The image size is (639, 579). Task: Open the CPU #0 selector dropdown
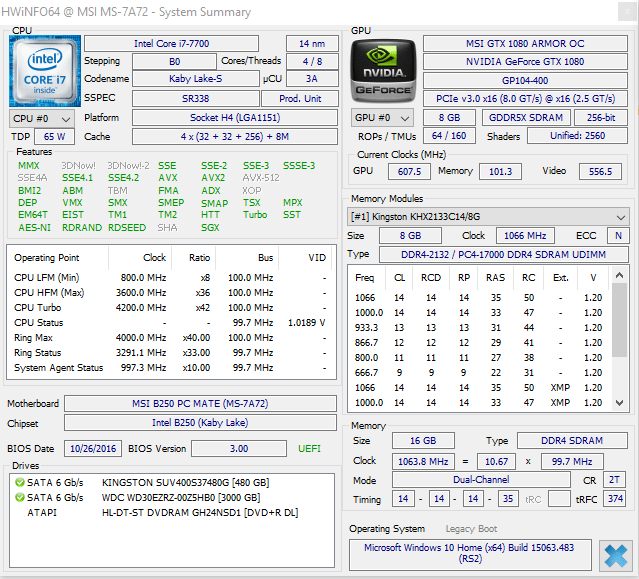42,119
